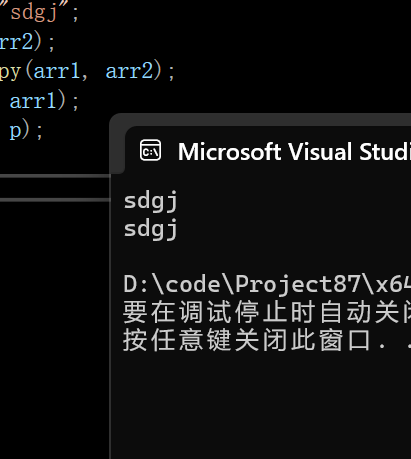Click the second "sdgj" console output line
The height and width of the screenshot is (459, 411).
[151, 229]
